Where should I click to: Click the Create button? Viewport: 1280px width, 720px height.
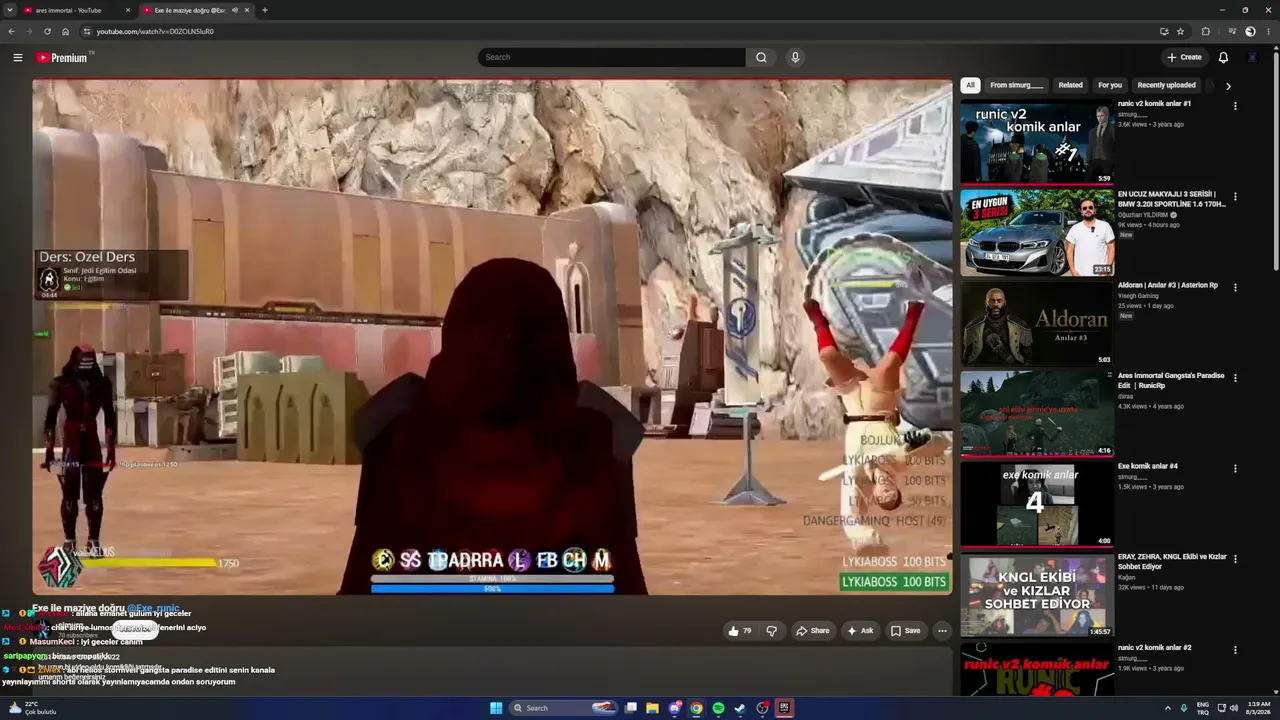pos(1185,57)
